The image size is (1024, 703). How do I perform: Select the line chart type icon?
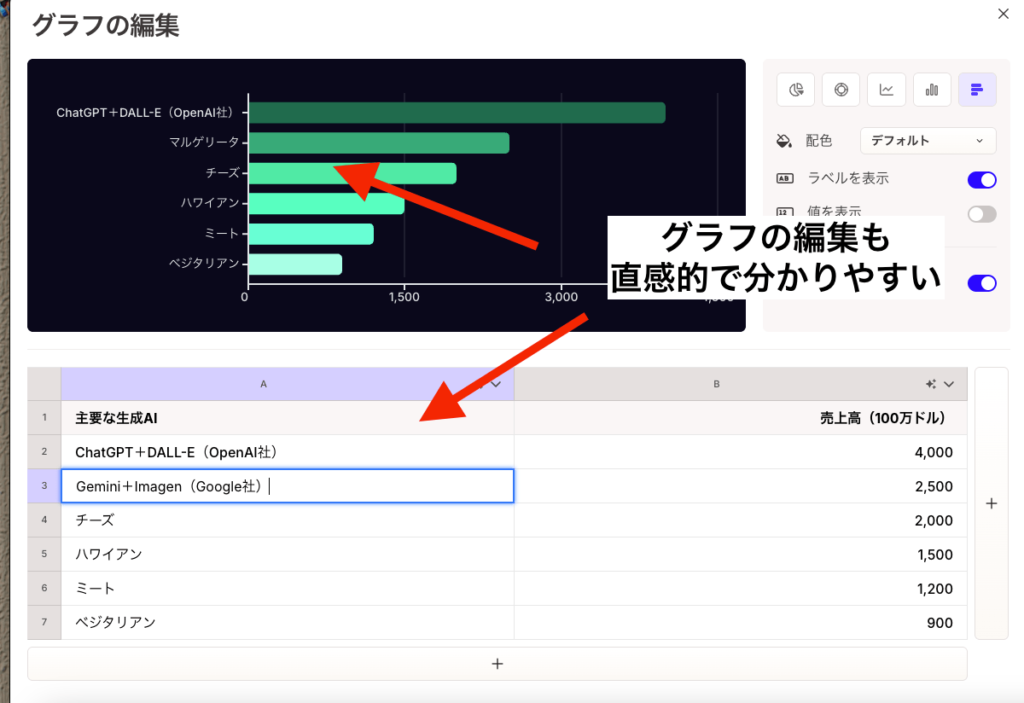point(886,90)
